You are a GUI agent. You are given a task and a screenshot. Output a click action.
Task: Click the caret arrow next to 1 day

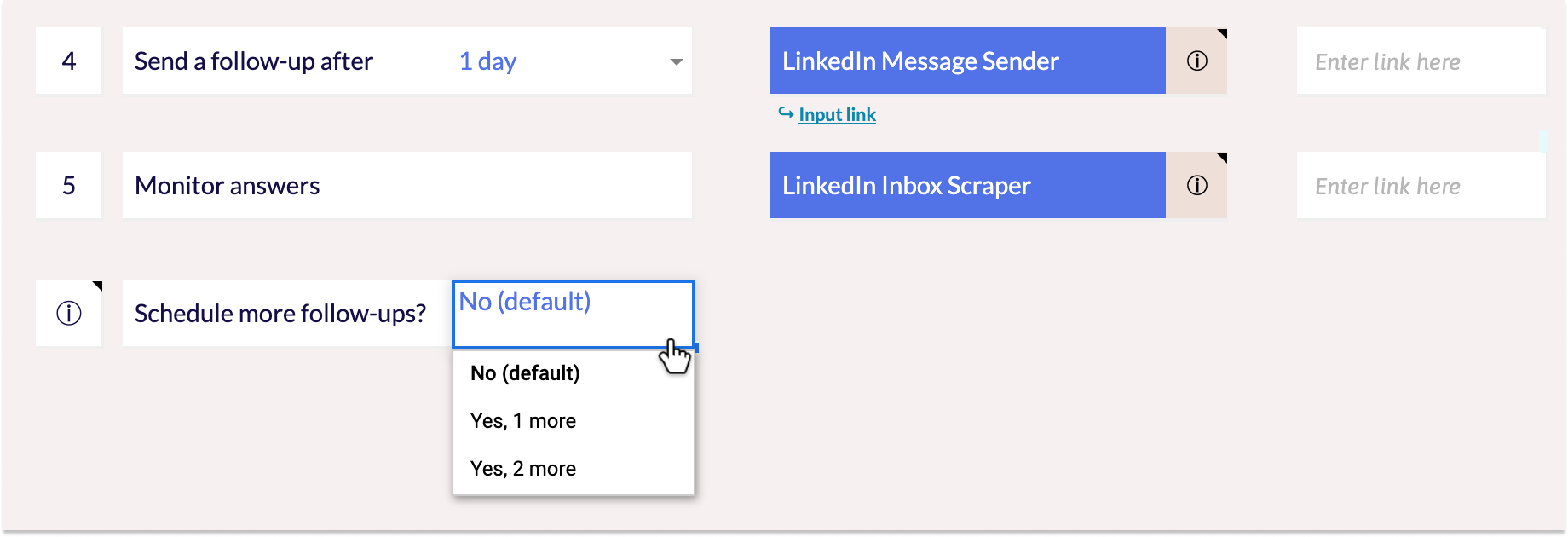click(x=674, y=61)
